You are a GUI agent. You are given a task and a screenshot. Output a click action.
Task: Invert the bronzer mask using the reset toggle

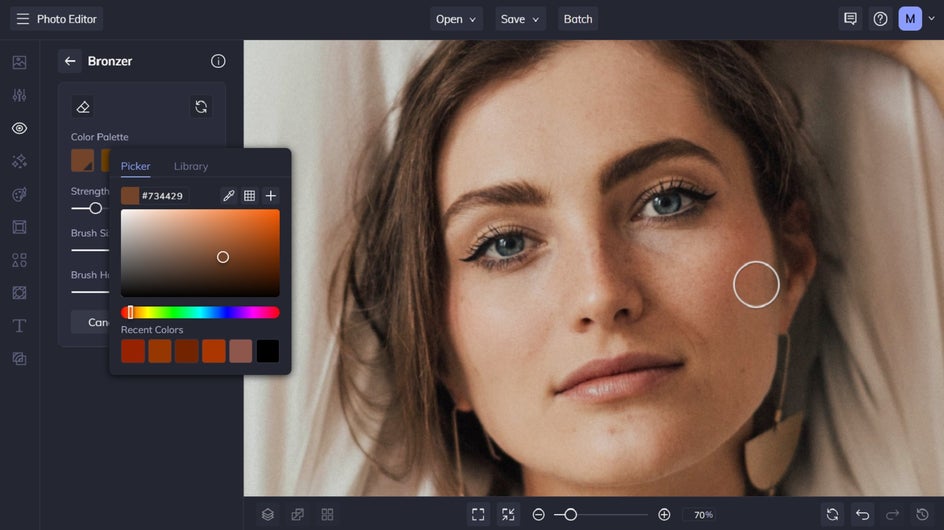click(201, 107)
